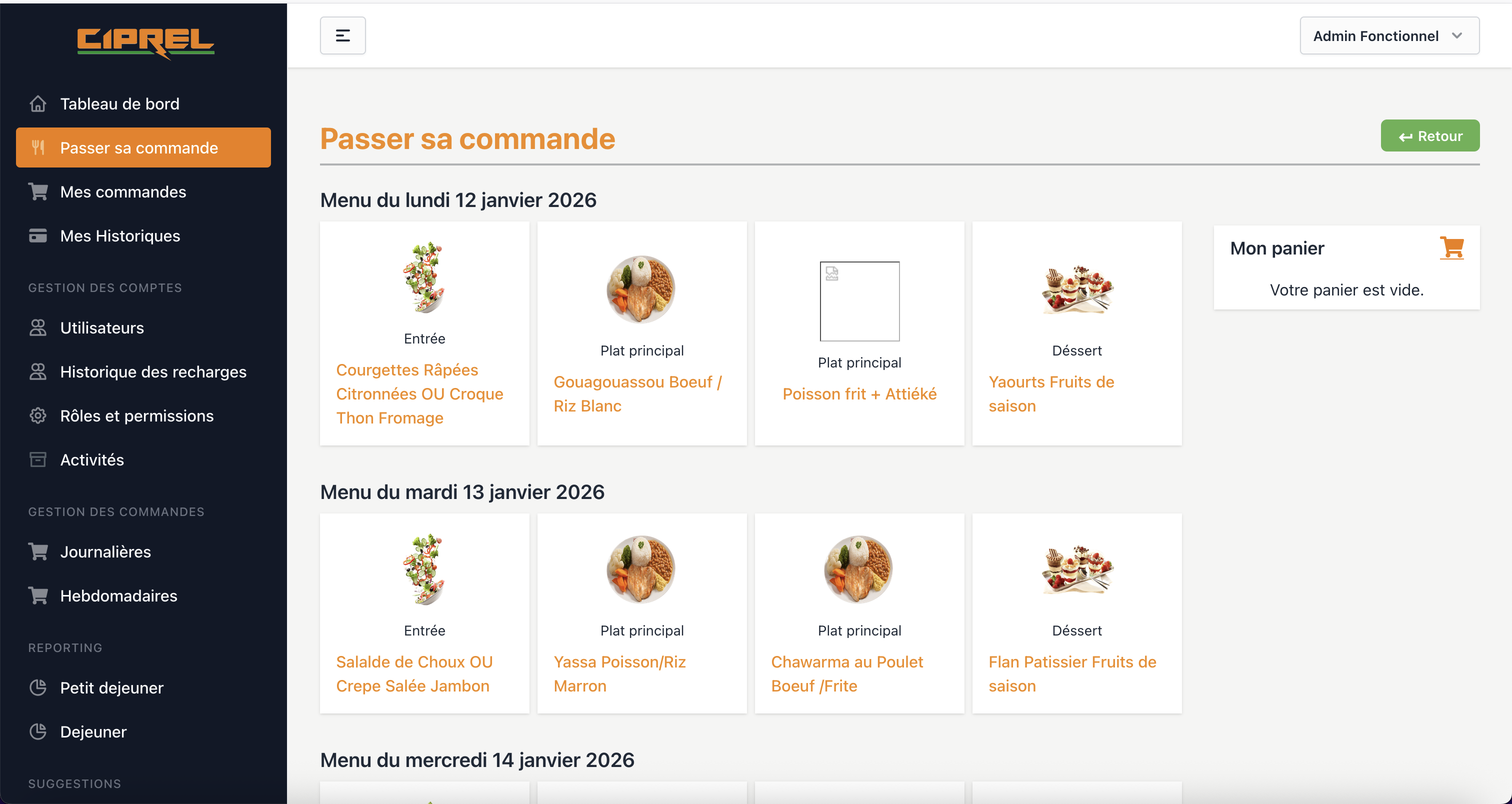
Task: Select Gouagouassou Boeuf / Riz Blanc dish
Action: pyautogui.click(x=637, y=394)
